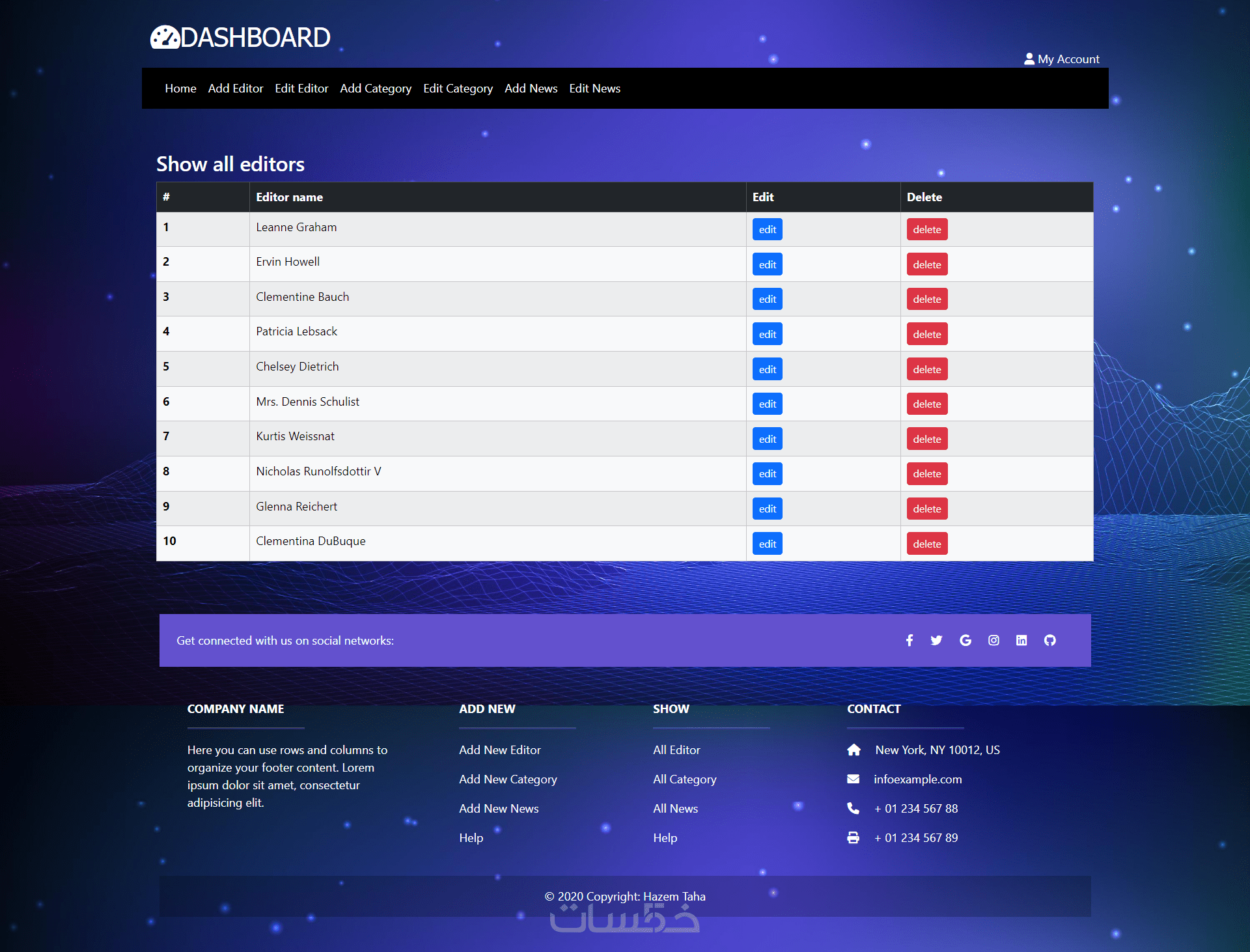The image size is (1250, 952).
Task: Open the GitHub icon link
Action: [x=1049, y=640]
